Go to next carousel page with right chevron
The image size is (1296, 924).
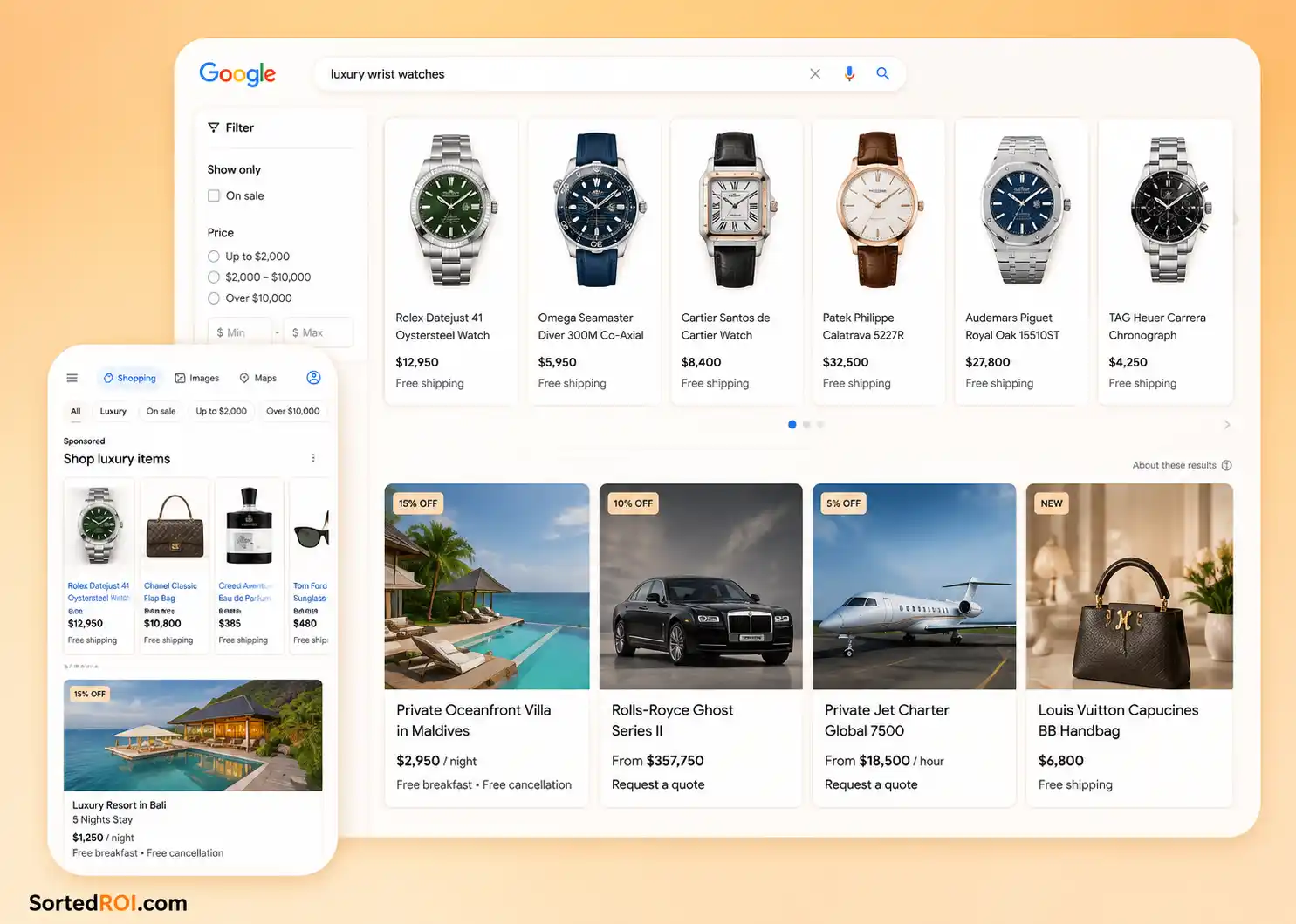[1227, 425]
